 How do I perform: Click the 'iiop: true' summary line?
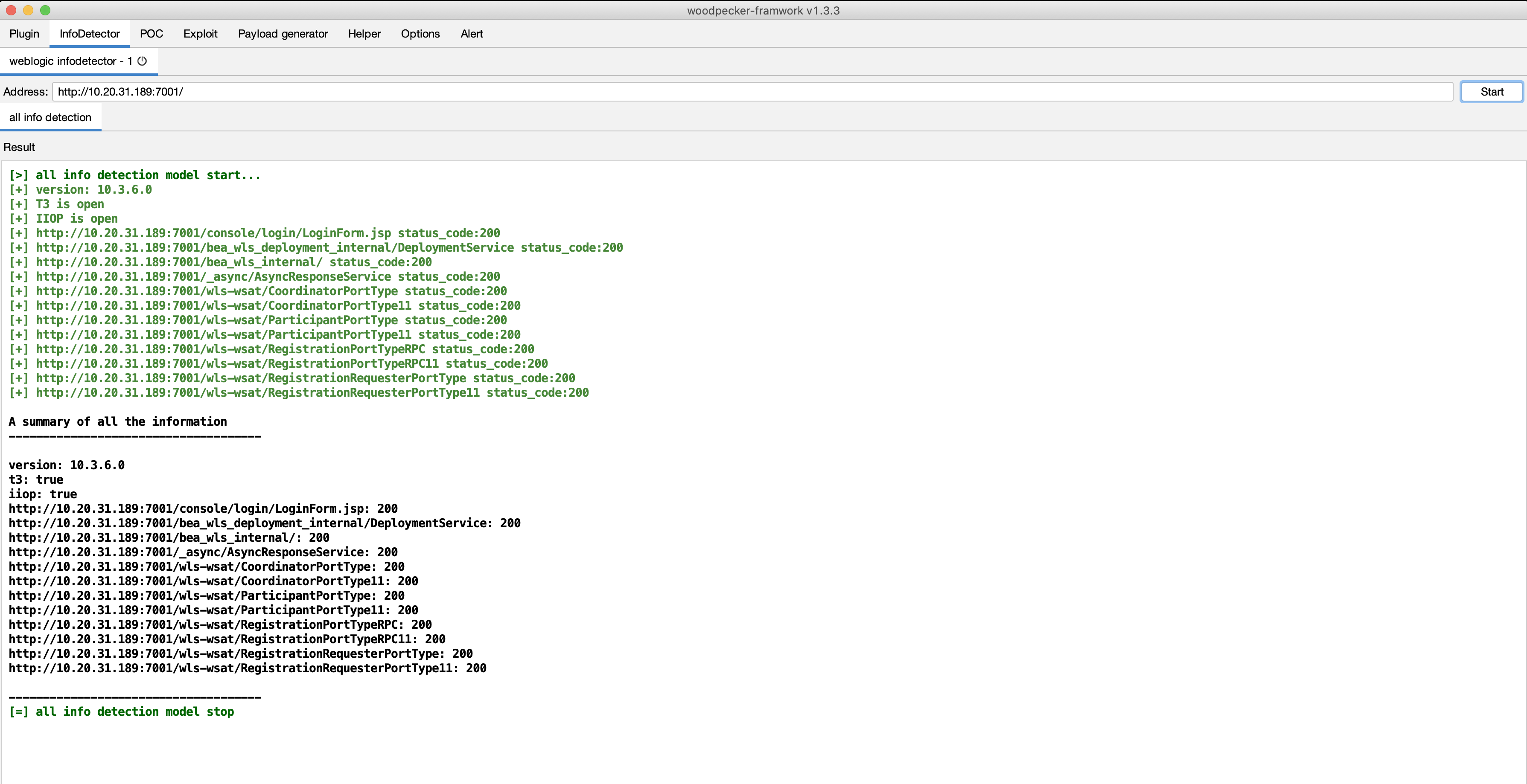pyautogui.click(x=43, y=494)
